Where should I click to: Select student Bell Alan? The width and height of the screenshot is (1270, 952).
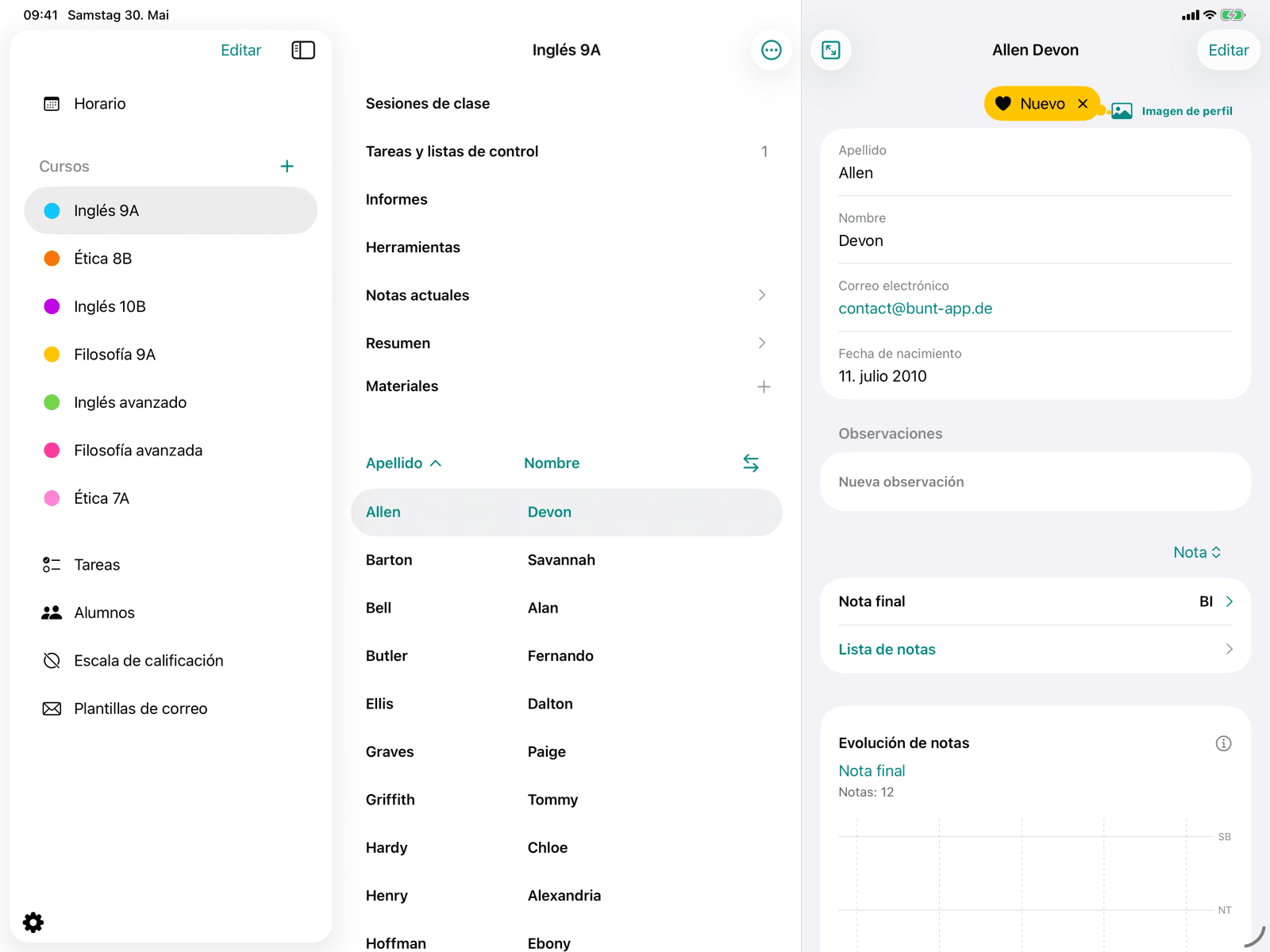click(x=567, y=608)
